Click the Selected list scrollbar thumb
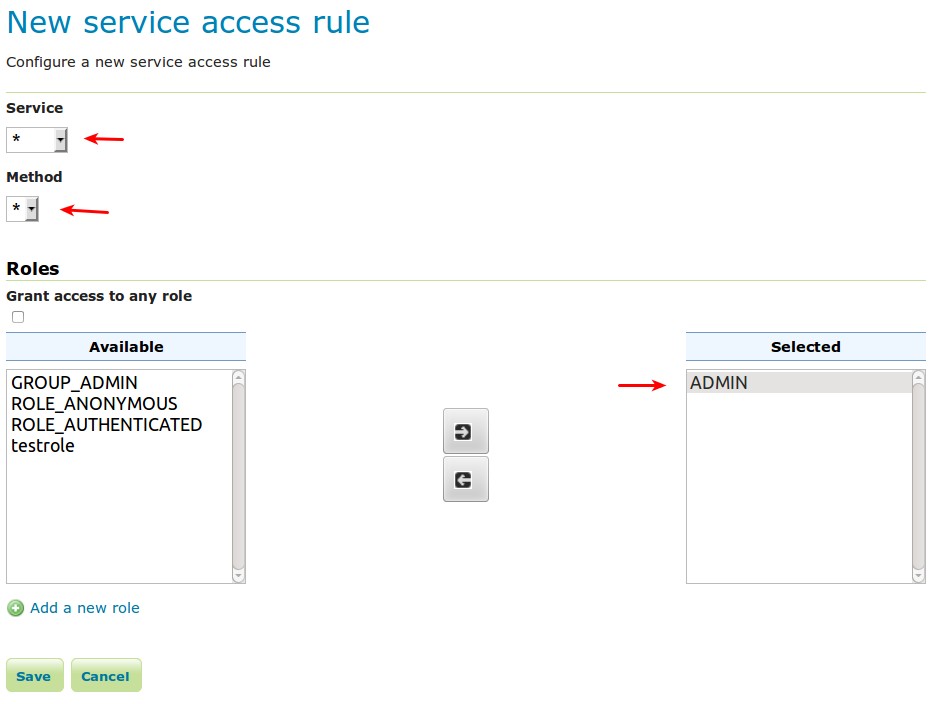Image resolution: width=939 pixels, height=704 pixels. coord(918,475)
